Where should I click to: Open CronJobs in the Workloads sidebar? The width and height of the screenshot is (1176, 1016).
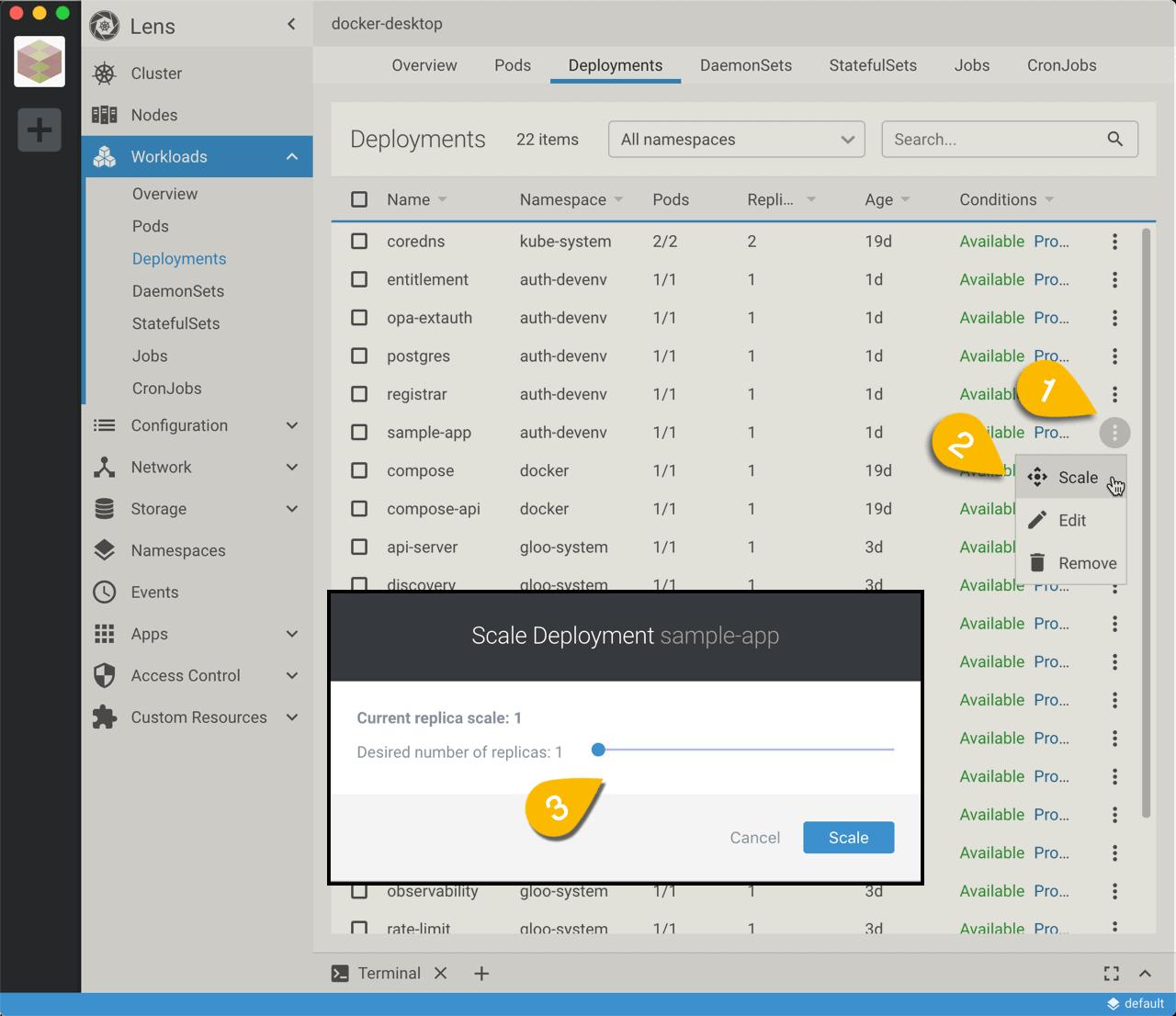pos(167,388)
